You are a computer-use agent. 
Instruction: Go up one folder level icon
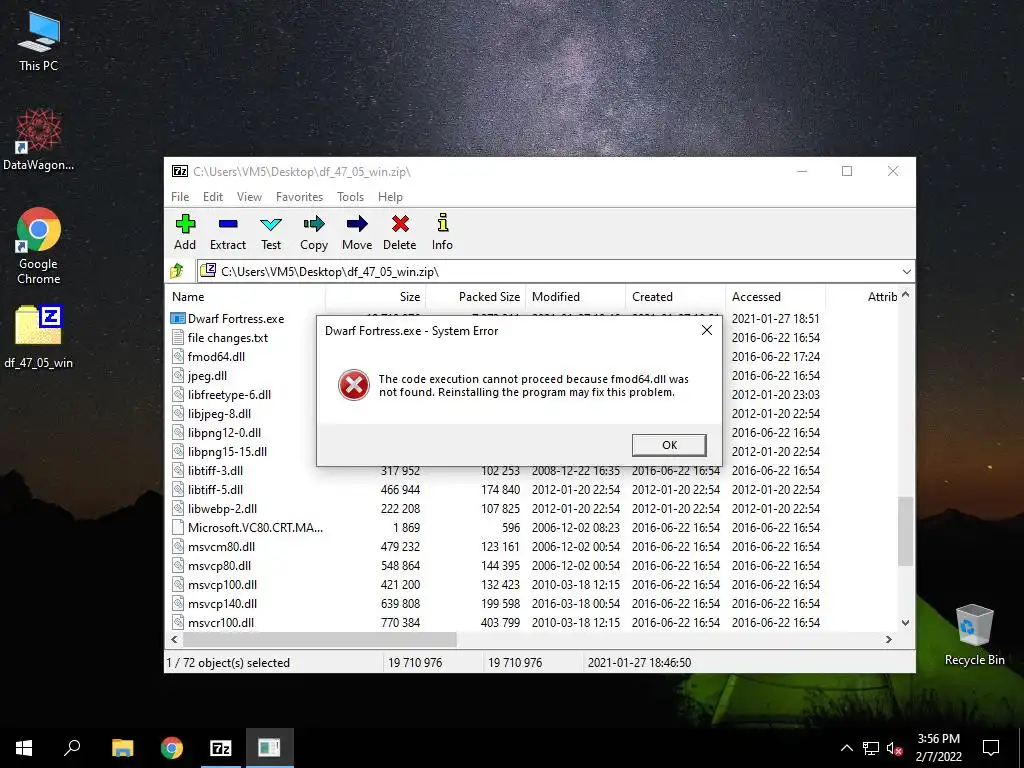(177, 271)
